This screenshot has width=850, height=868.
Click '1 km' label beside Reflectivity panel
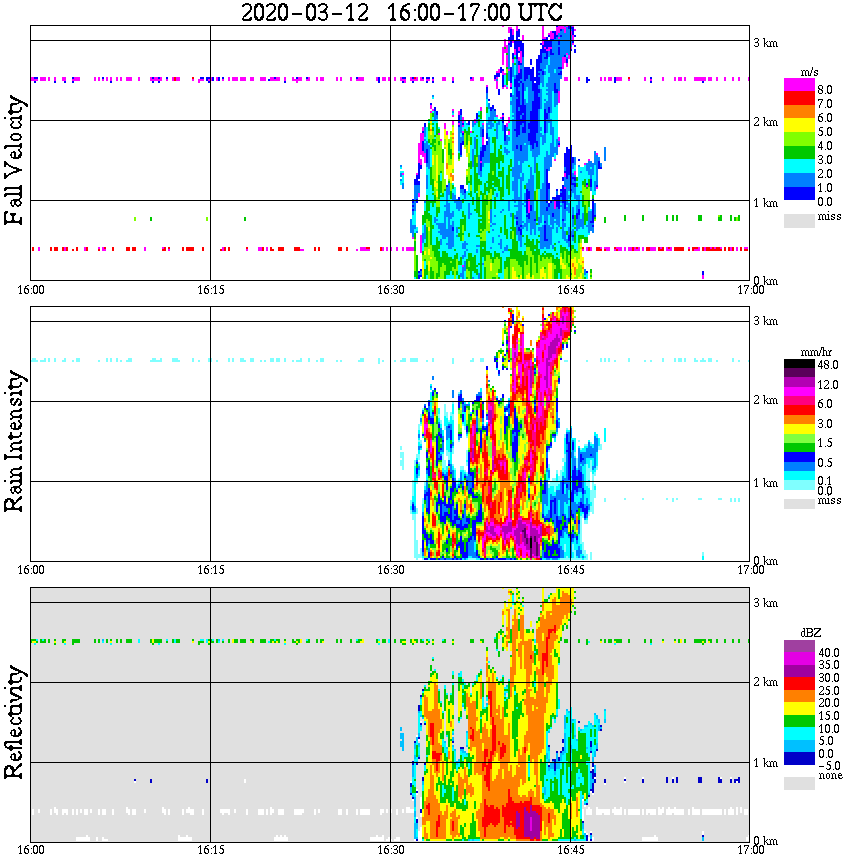tap(765, 763)
